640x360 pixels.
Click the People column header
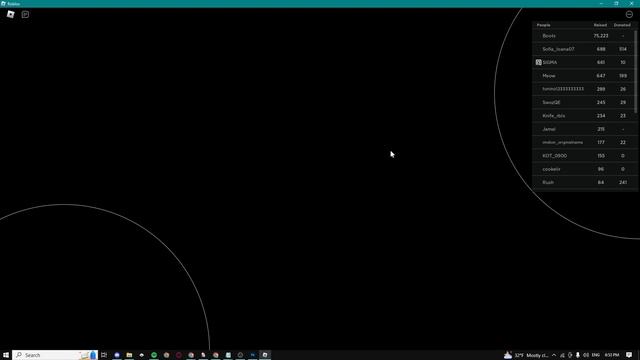pyautogui.click(x=543, y=25)
